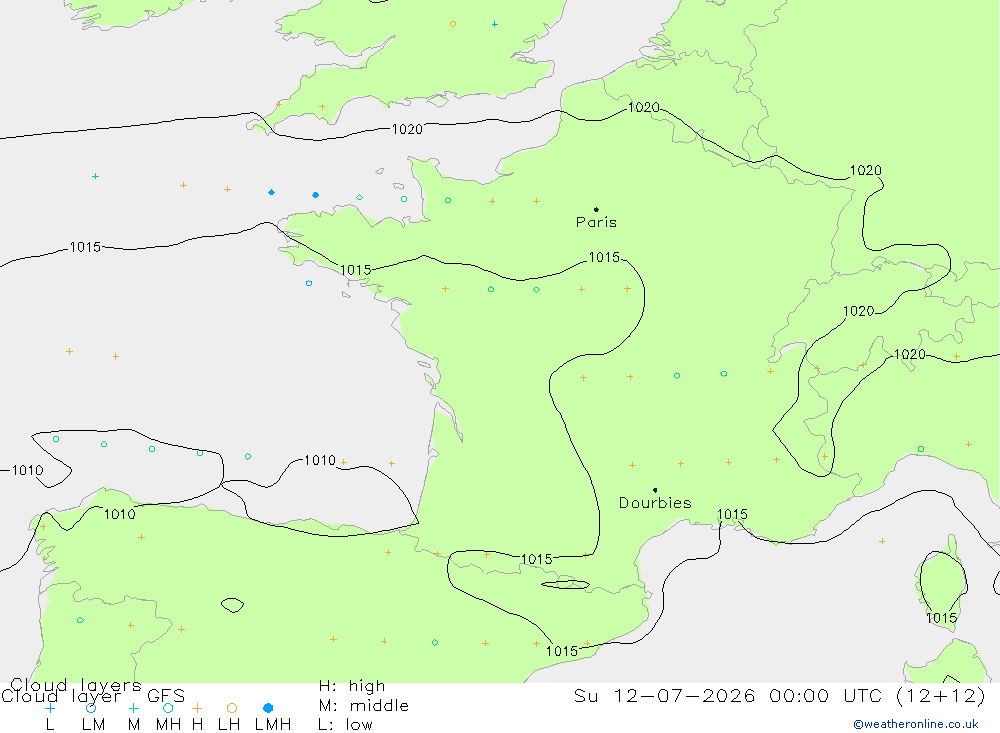The image size is (1000, 733).
Task: Click the blue circle 'LM' legend symbol
Action: 91,708
